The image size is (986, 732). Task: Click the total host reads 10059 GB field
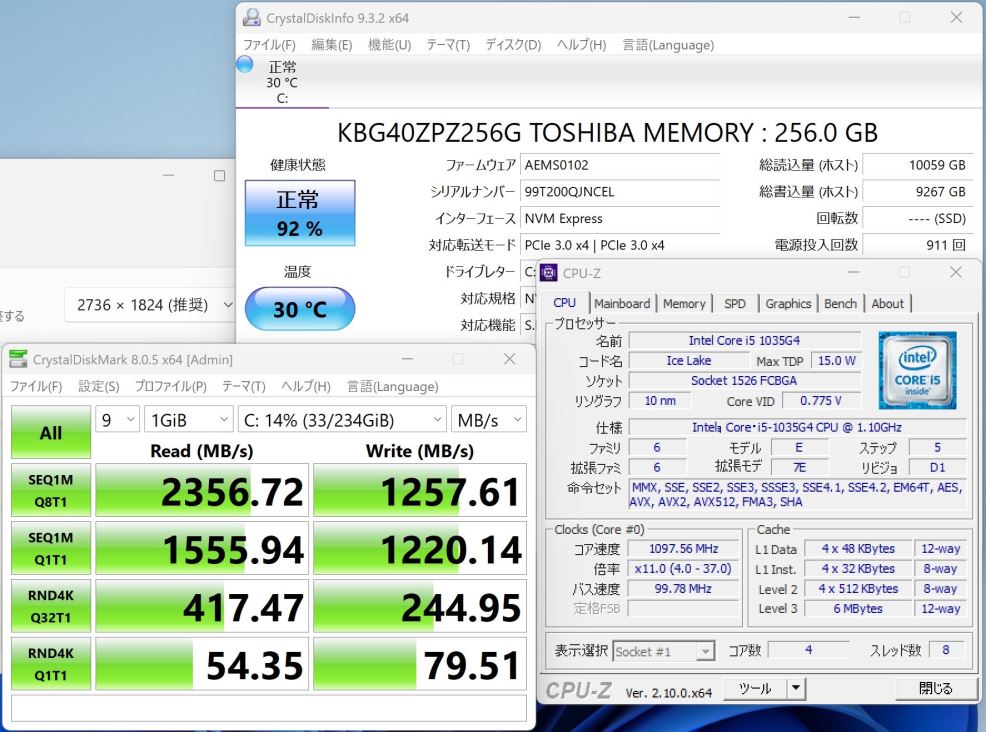click(917, 165)
